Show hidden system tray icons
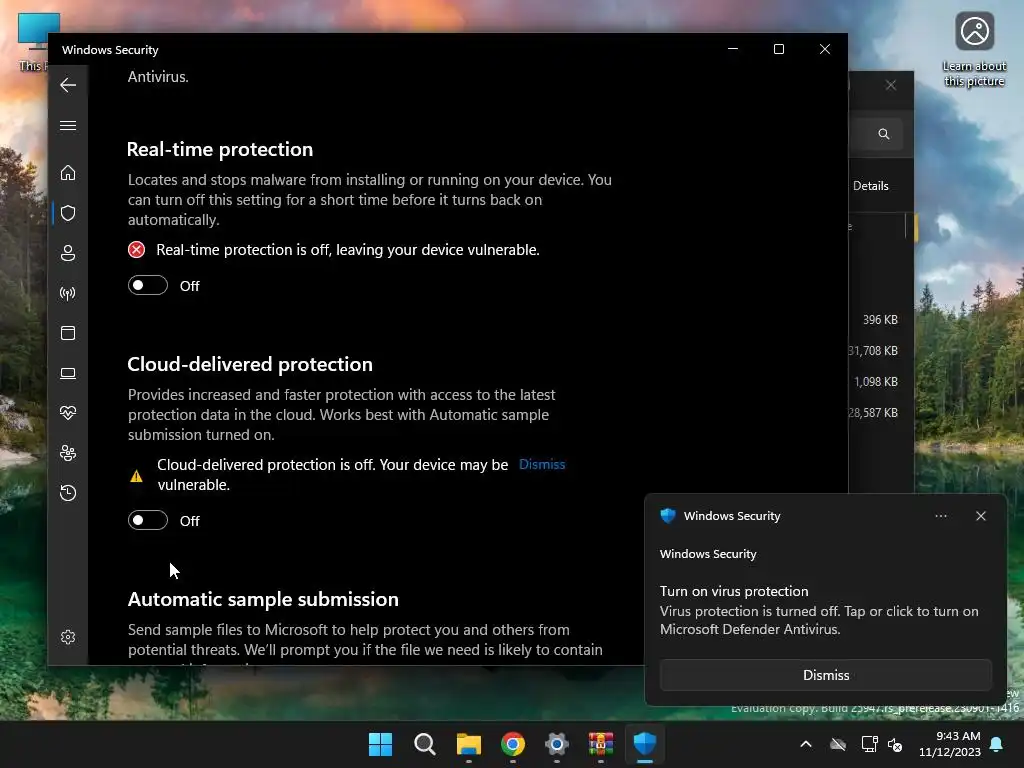The width and height of the screenshot is (1024, 768). coord(806,744)
